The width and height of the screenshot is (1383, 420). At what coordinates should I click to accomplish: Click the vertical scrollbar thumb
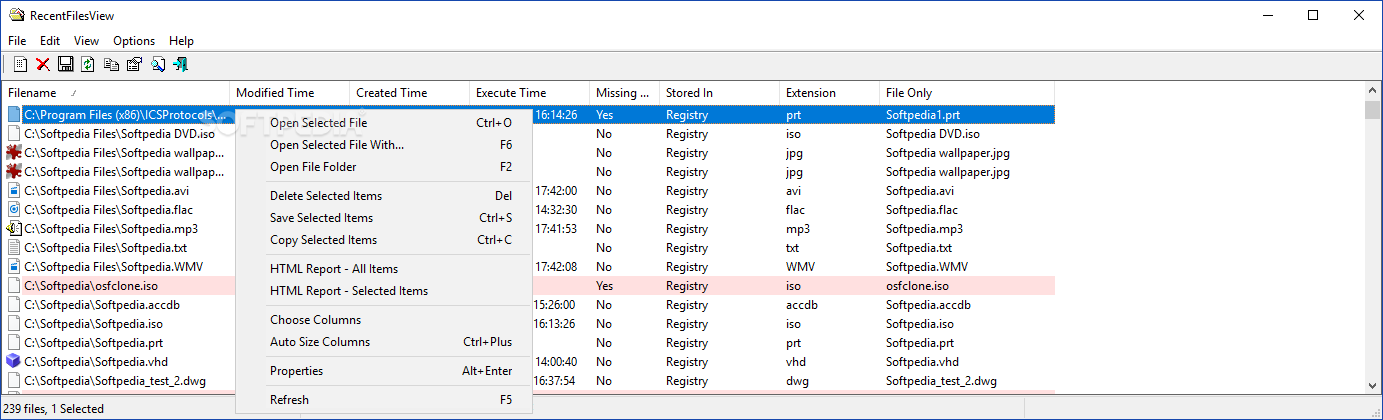pyautogui.click(x=1372, y=109)
